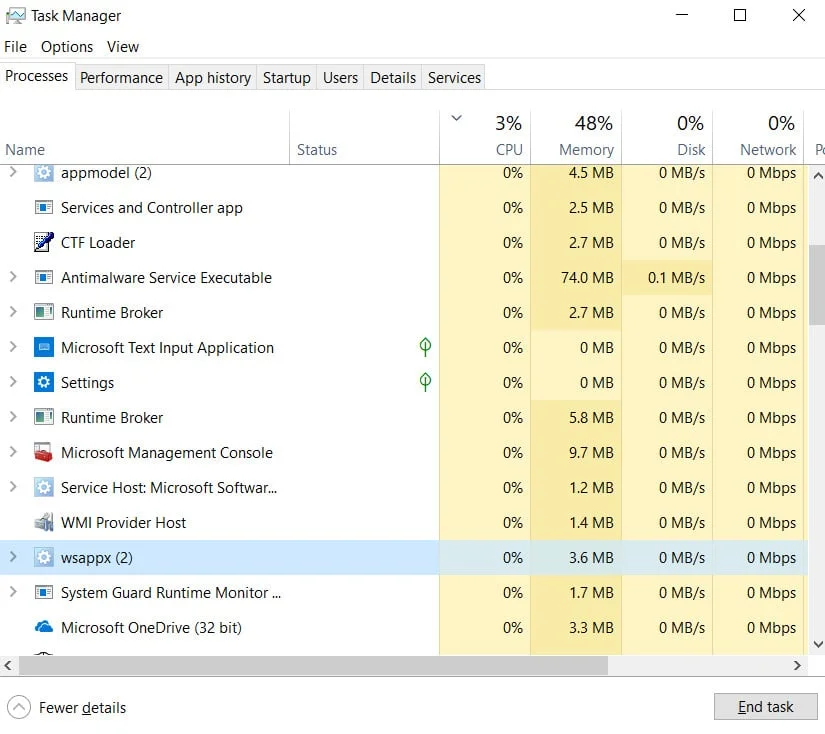The image size is (825, 734).
Task: Expand Service Host: Microsoft Softwar... row
Action: click(13, 487)
